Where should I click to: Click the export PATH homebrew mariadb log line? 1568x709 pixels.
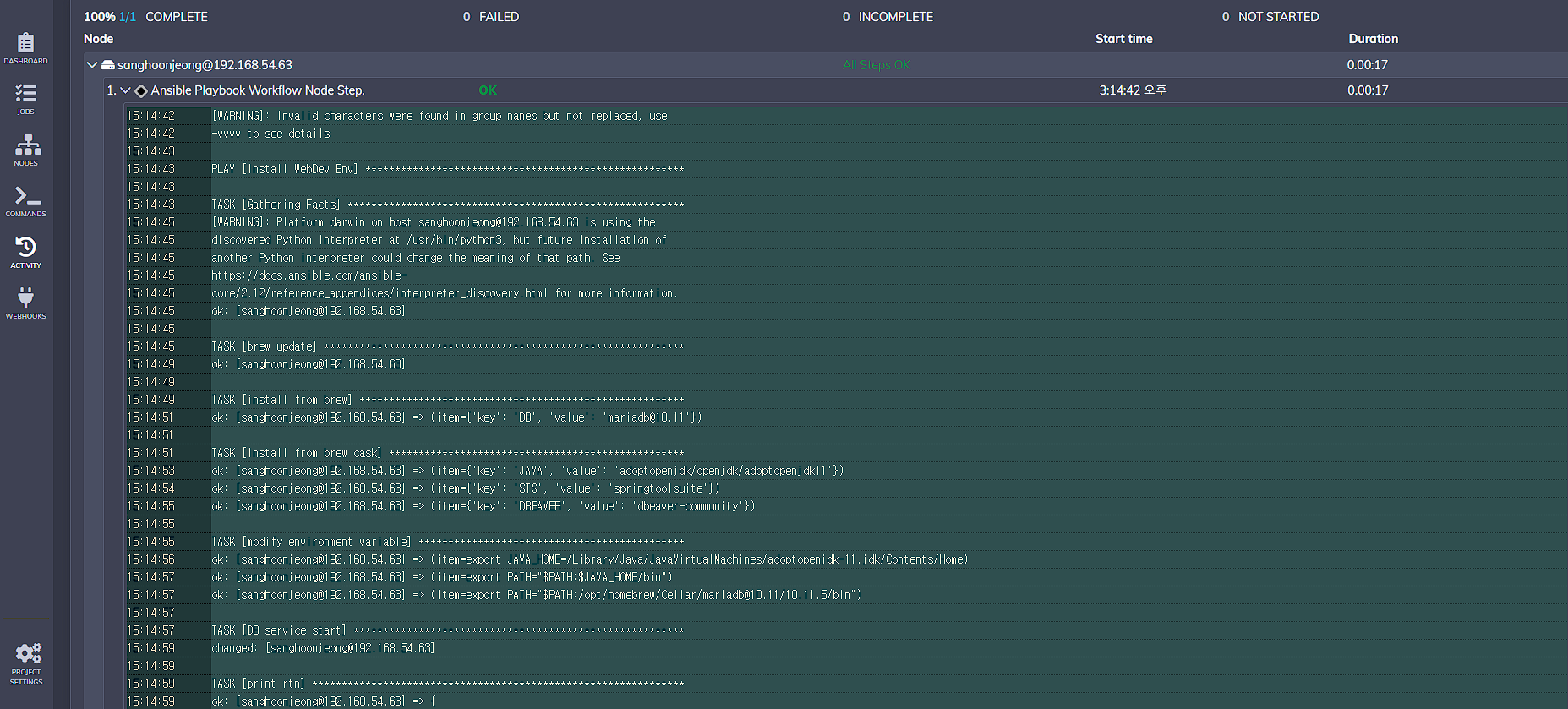pos(537,595)
